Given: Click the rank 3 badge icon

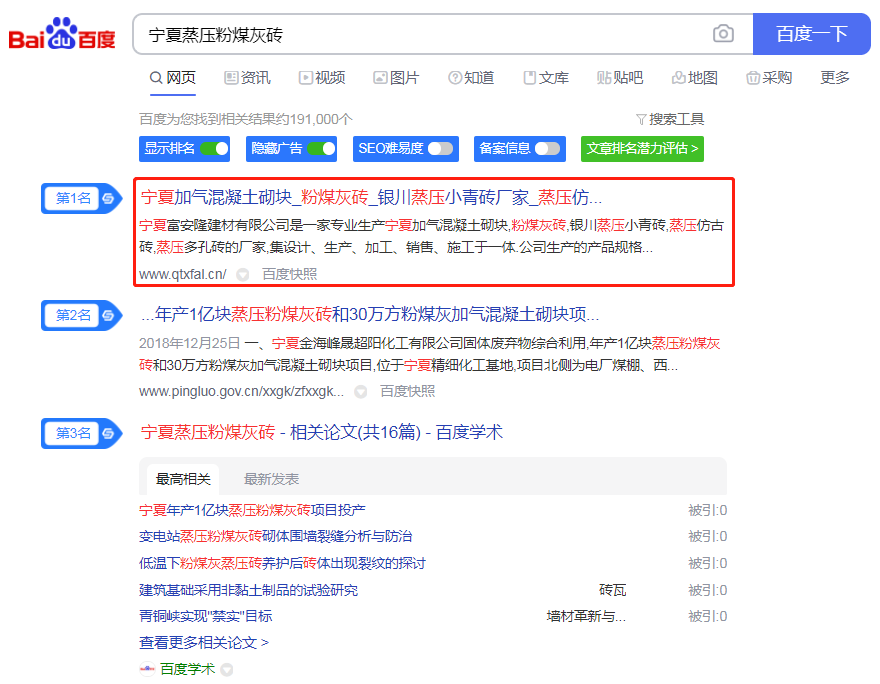Looking at the screenshot, I should tap(108, 433).
